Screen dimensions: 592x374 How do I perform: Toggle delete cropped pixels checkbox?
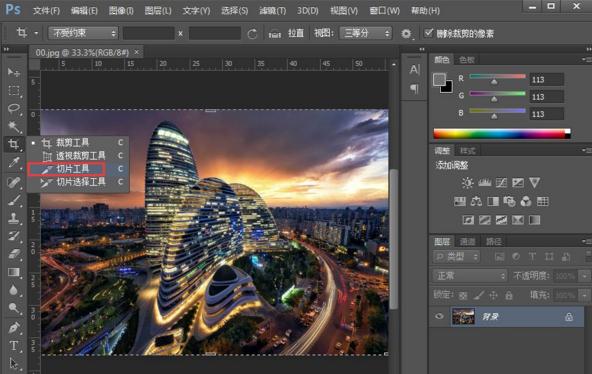tap(428, 33)
